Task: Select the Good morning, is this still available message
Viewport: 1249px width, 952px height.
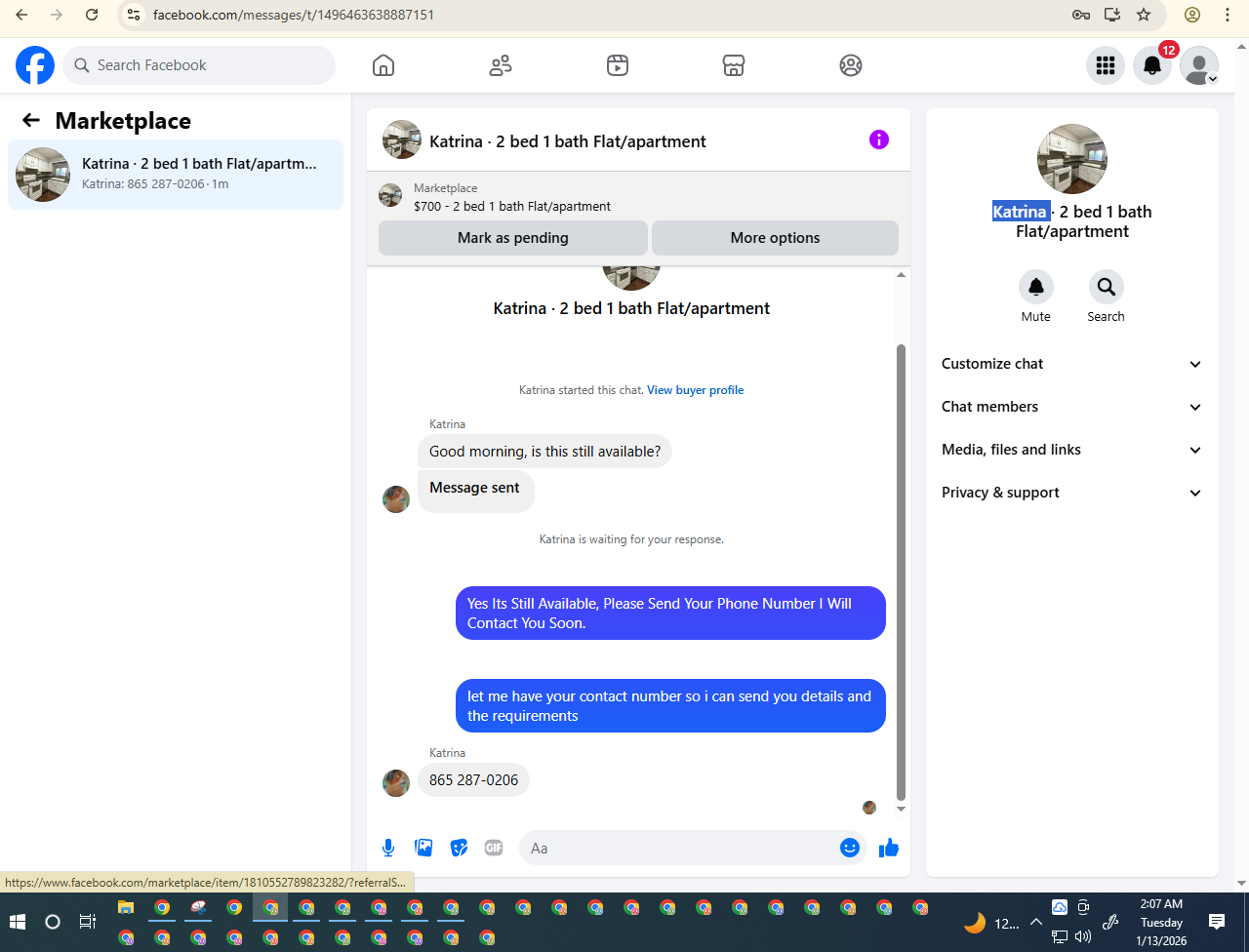Action: click(x=544, y=452)
